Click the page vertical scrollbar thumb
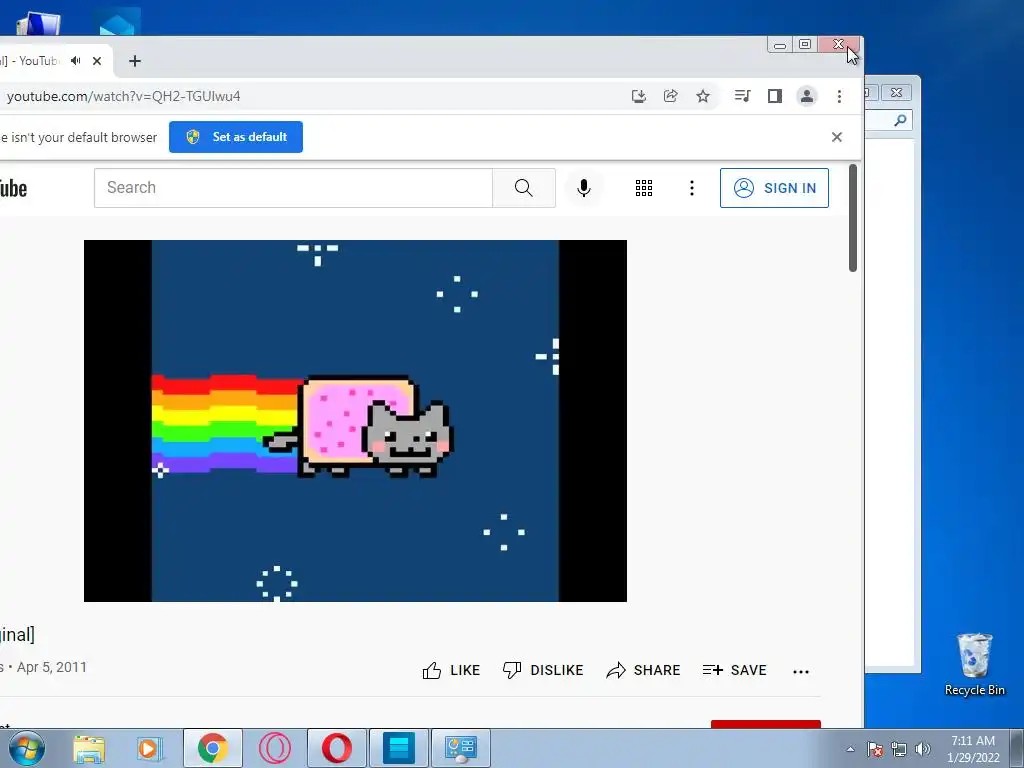This screenshot has height=768, width=1024. 852,218
